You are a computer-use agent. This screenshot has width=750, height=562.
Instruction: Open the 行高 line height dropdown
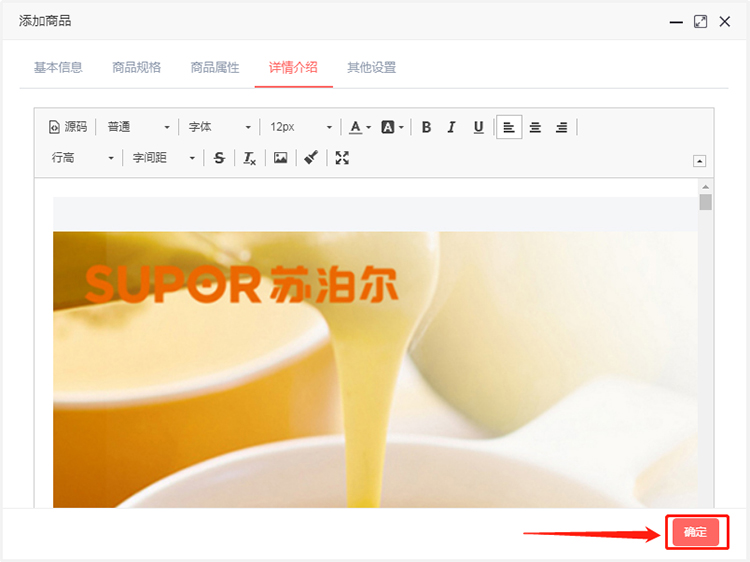(82, 158)
